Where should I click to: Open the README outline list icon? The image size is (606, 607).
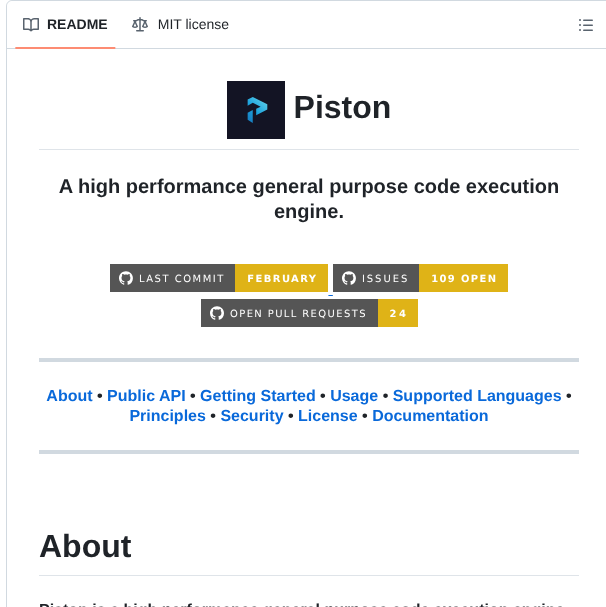coord(585,25)
